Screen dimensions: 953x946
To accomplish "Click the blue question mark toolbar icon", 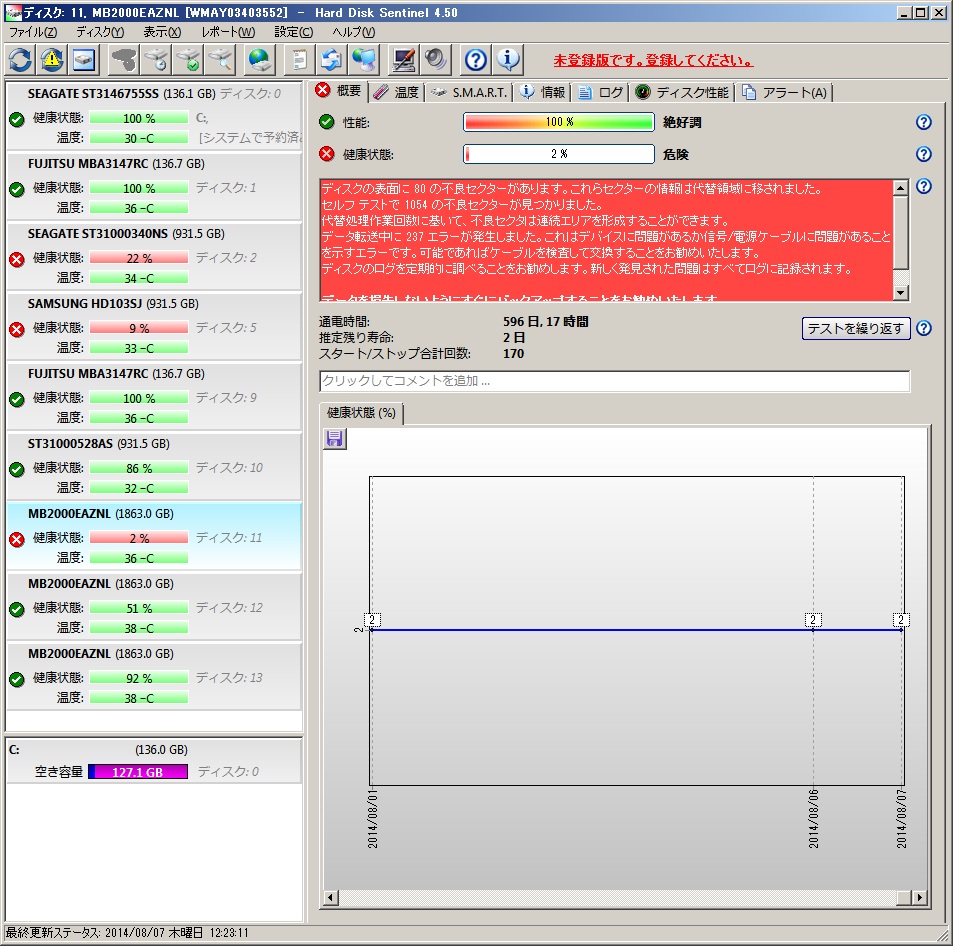I will pyautogui.click(x=476, y=60).
